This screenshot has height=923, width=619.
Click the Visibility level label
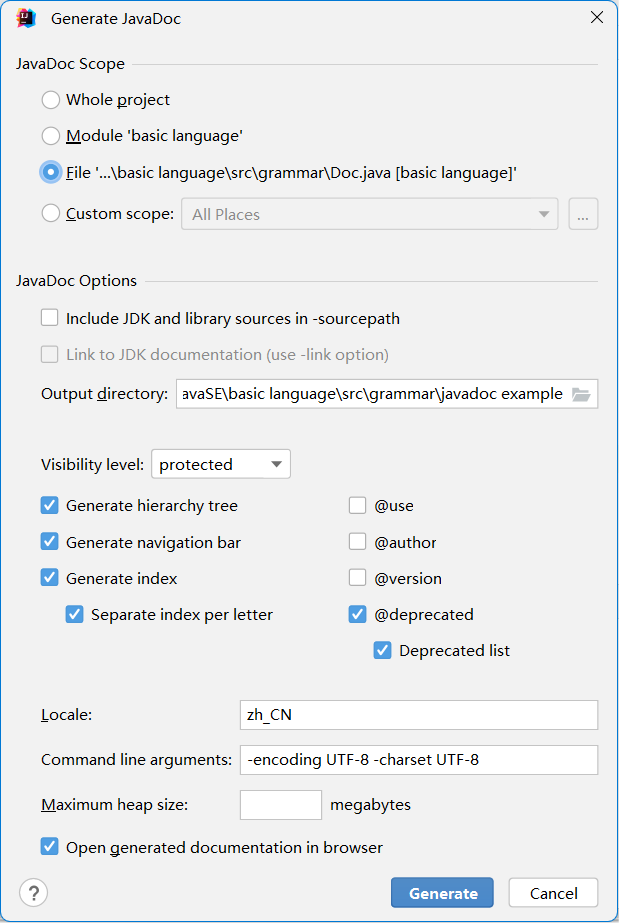(92, 464)
